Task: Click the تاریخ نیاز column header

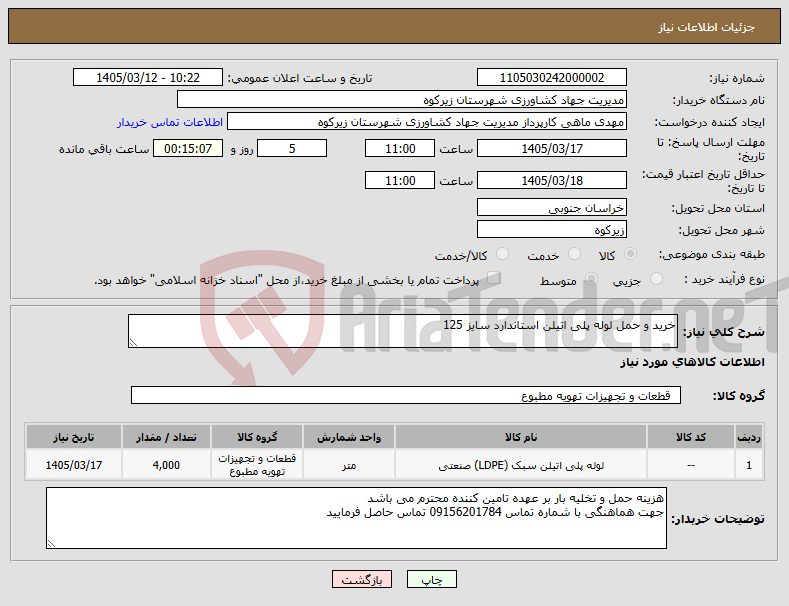Action: coord(73,437)
